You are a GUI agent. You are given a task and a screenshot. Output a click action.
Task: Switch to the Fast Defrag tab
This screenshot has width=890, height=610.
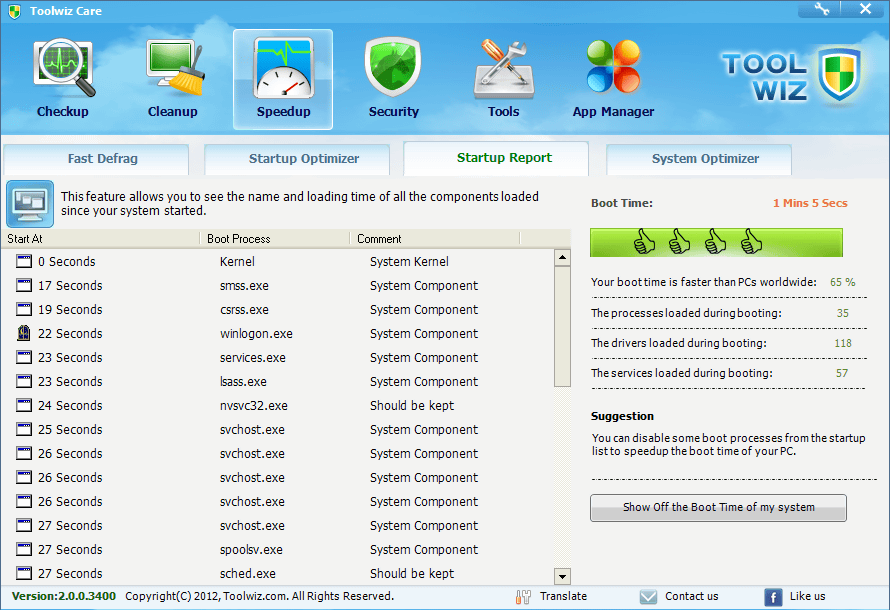96,159
